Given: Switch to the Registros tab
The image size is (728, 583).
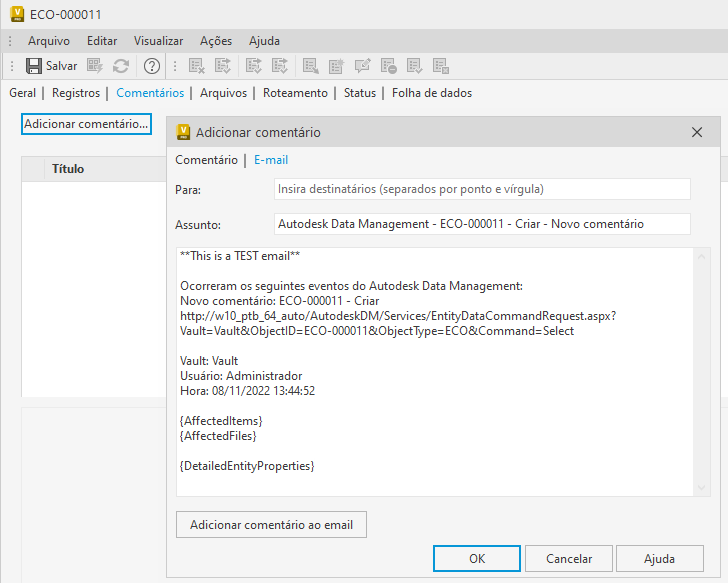Looking at the screenshot, I should pos(76,93).
